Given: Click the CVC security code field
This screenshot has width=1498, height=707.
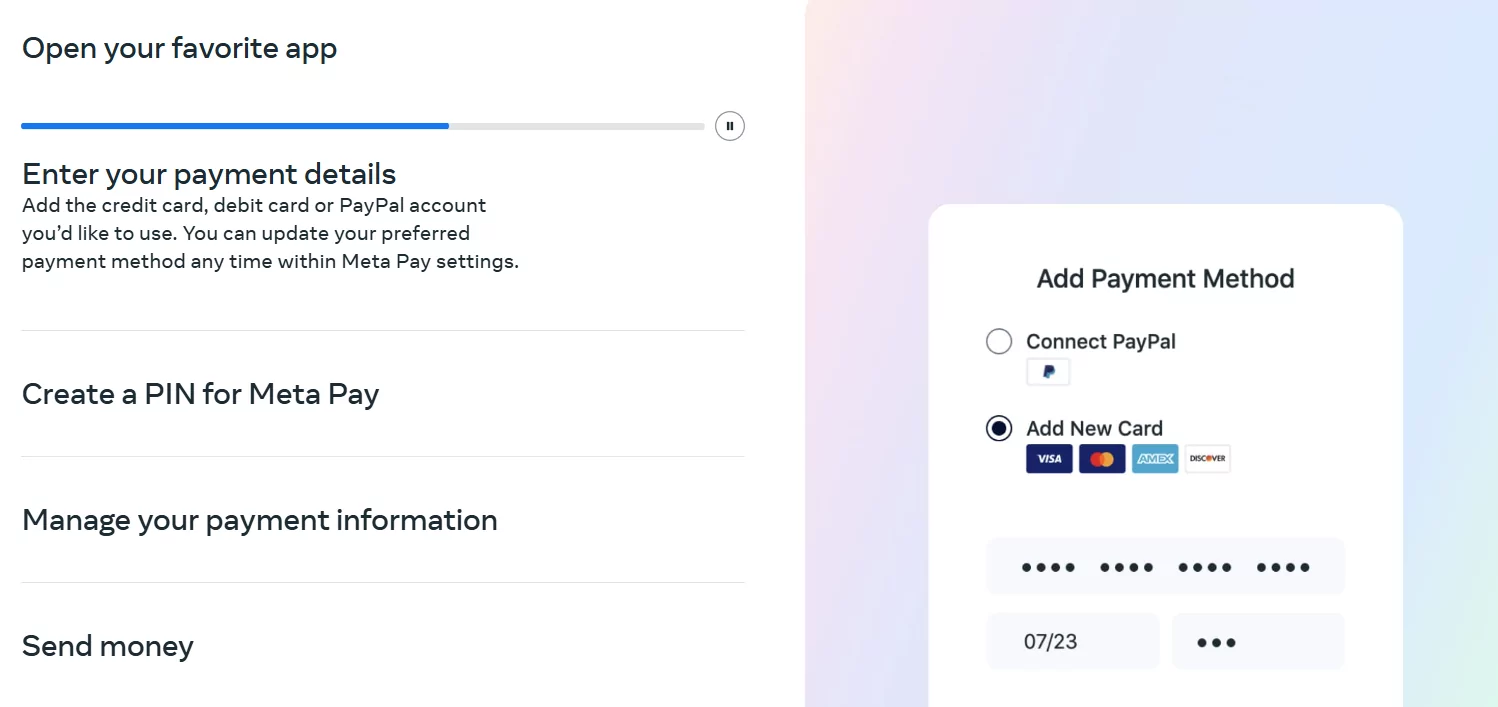Looking at the screenshot, I should [1258, 641].
